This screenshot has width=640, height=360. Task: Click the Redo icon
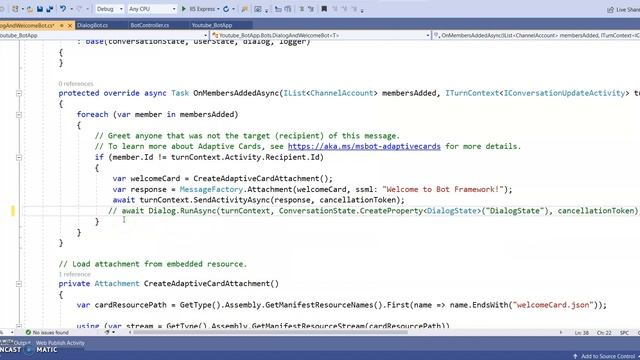(79, 9)
